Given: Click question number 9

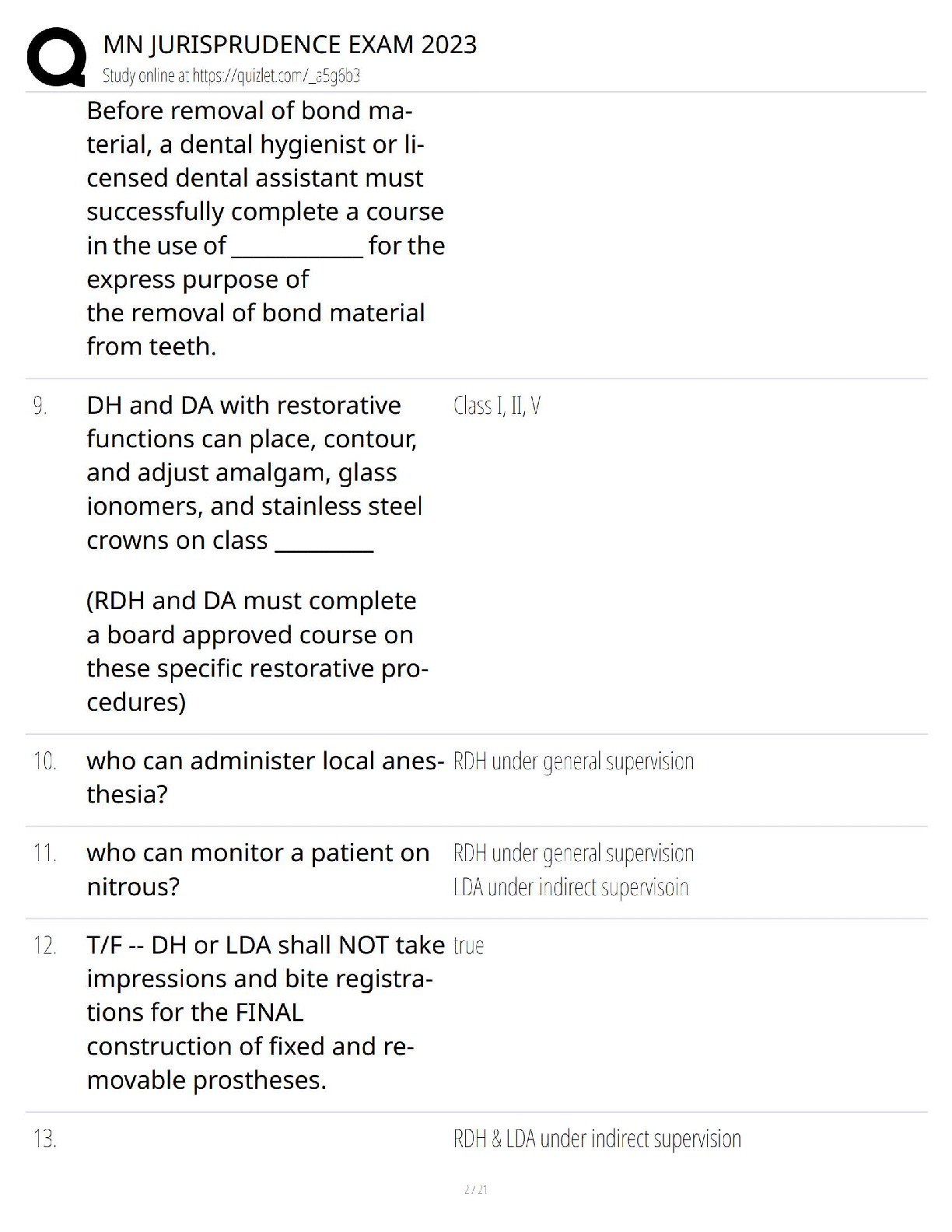Looking at the screenshot, I should (40, 405).
